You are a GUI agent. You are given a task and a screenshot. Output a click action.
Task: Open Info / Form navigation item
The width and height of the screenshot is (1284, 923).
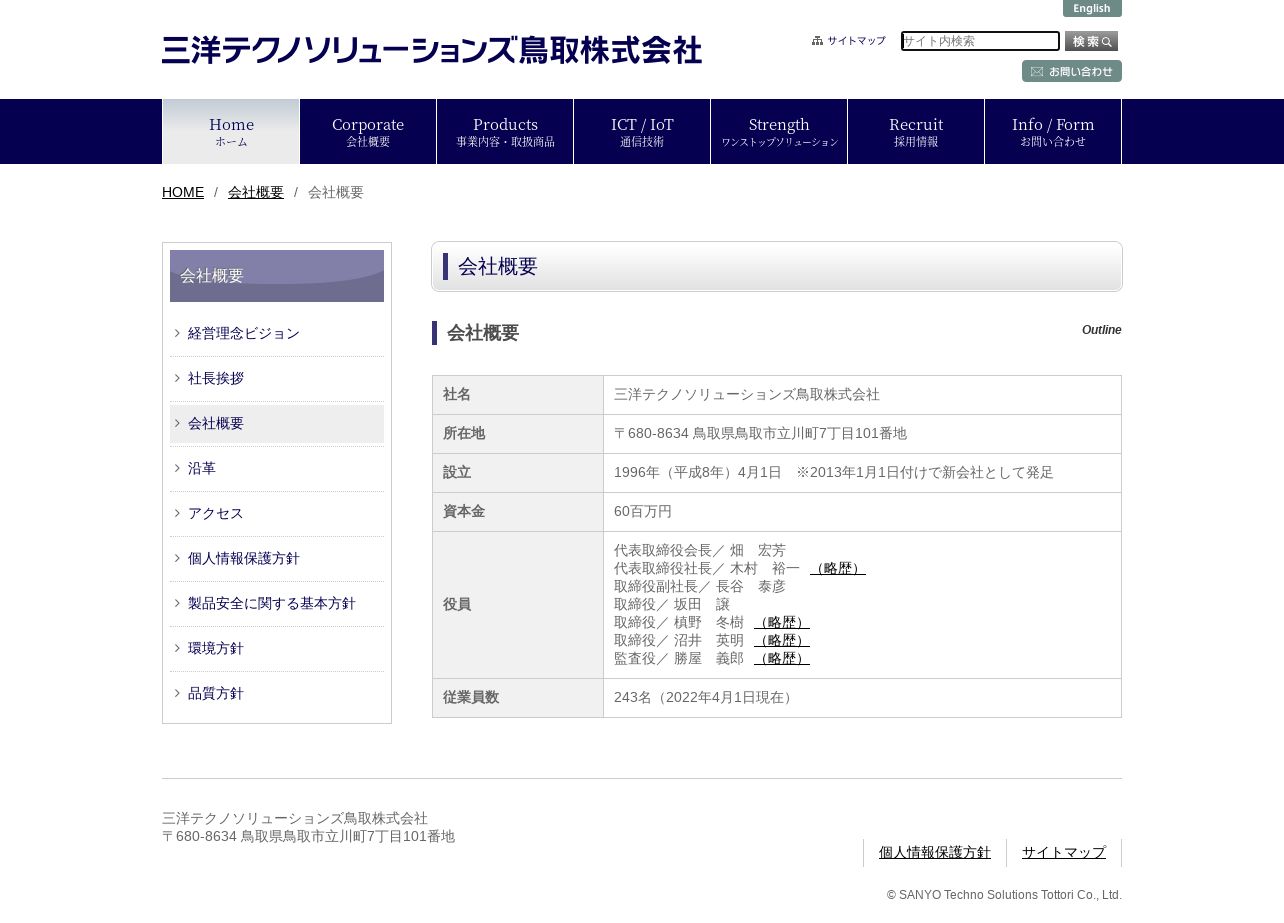coord(1053,131)
